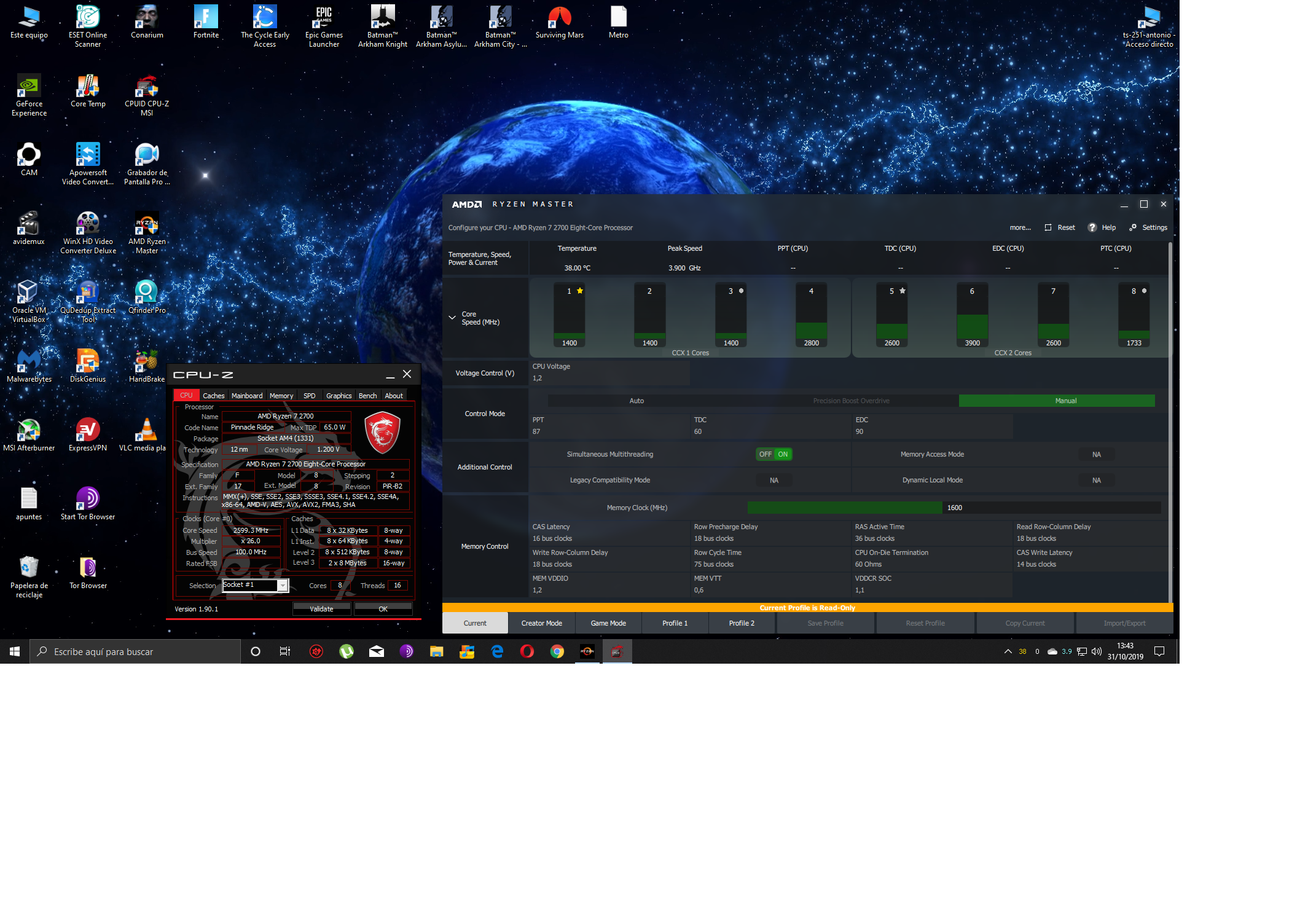Click the Reset icon in Ryzen Master header
Screen dimensions: 1316x923
[x=1048, y=227]
